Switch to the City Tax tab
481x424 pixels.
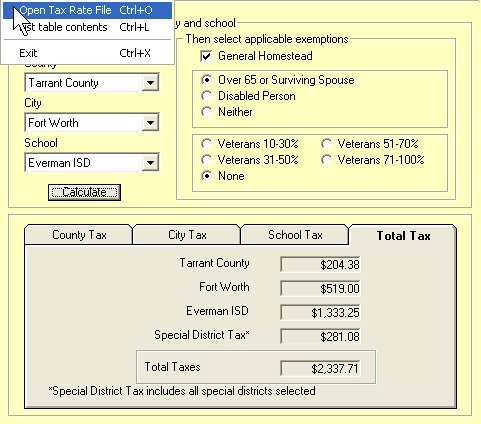[x=187, y=235]
